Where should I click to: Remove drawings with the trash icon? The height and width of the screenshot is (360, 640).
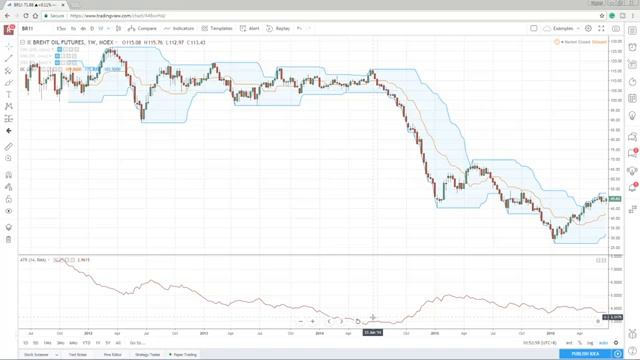9,240
